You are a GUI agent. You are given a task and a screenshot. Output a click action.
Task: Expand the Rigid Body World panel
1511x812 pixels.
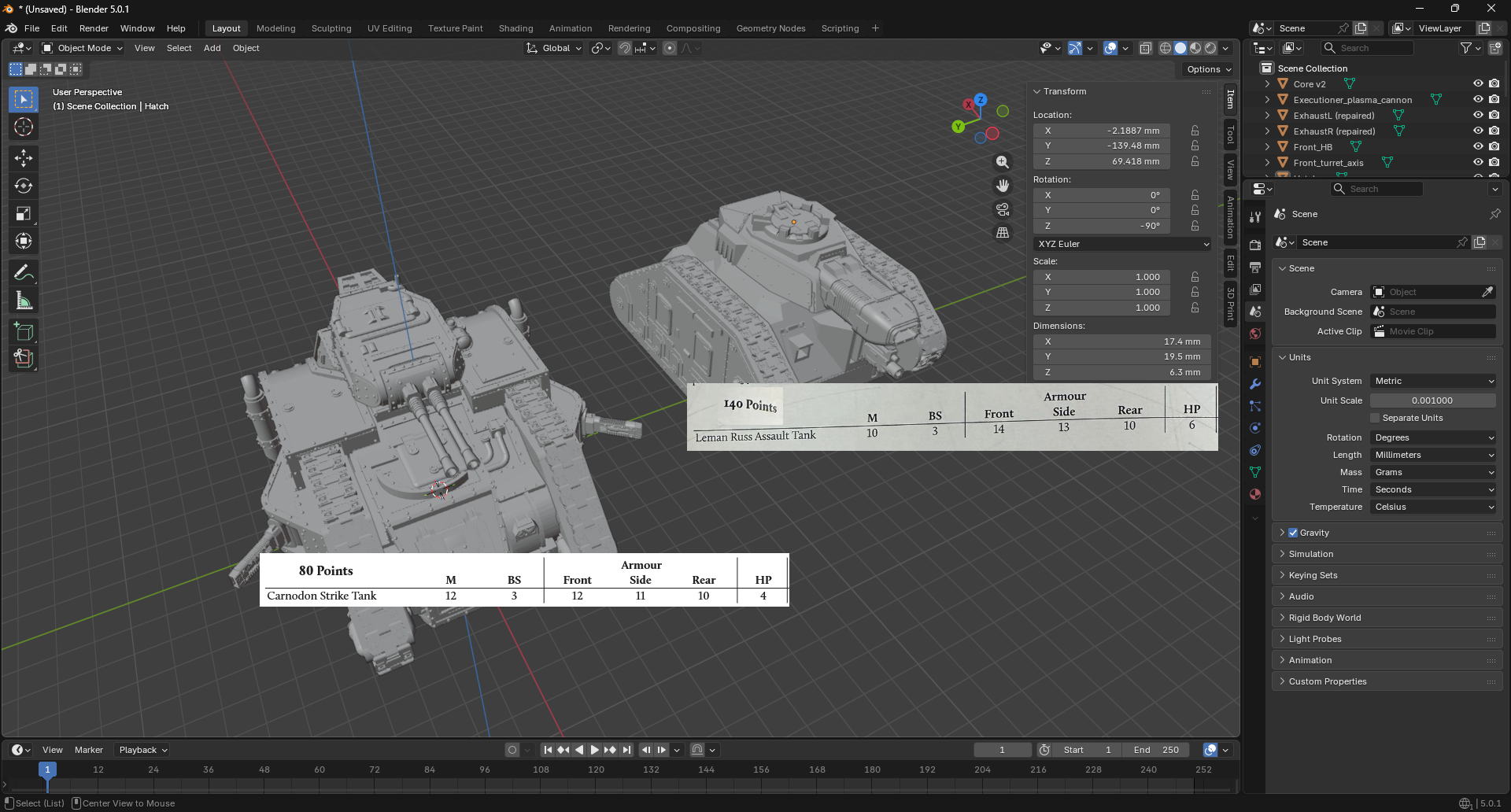[x=1324, y=618]
